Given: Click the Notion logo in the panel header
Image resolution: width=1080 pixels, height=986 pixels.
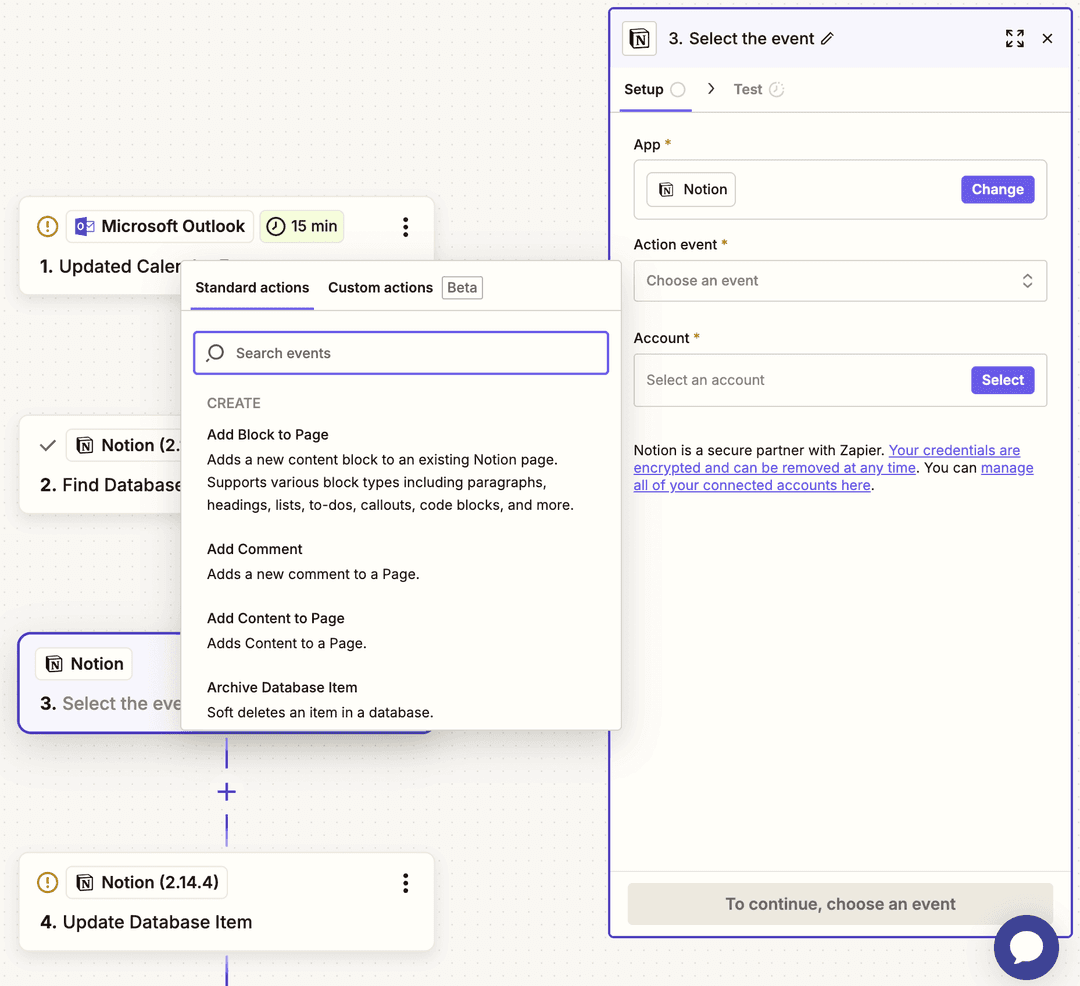Looking at the screenshot, I should (639, 39).
